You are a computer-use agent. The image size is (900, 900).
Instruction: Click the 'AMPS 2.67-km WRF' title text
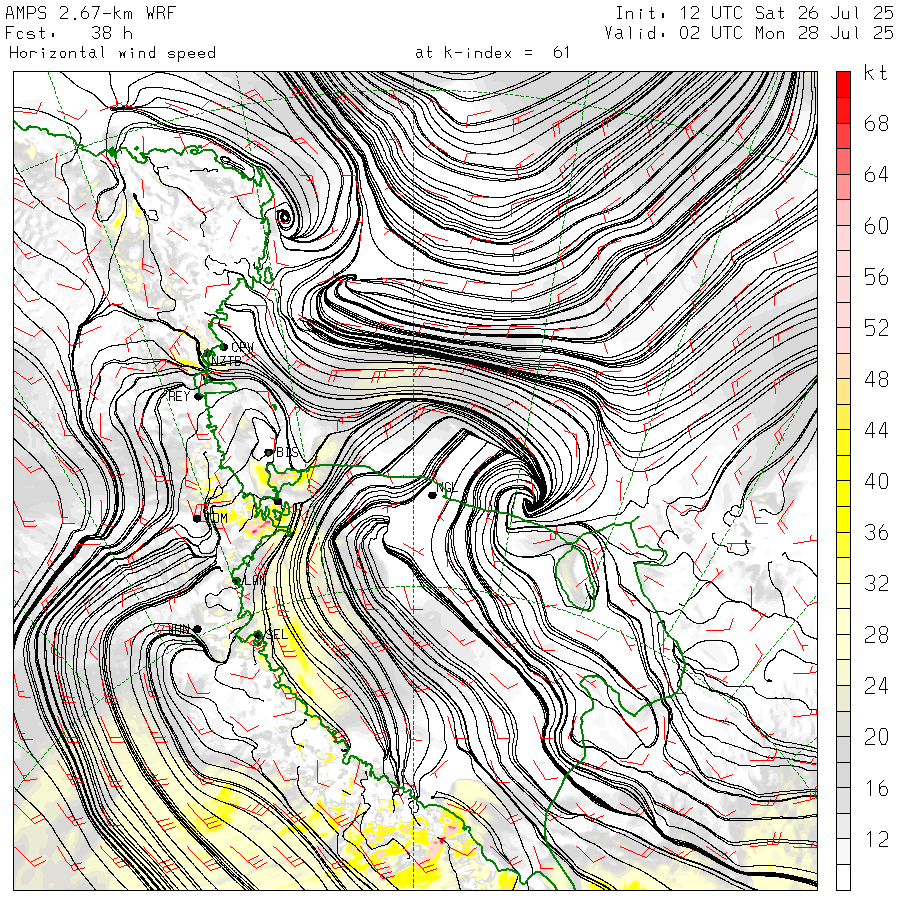point(90,13)
